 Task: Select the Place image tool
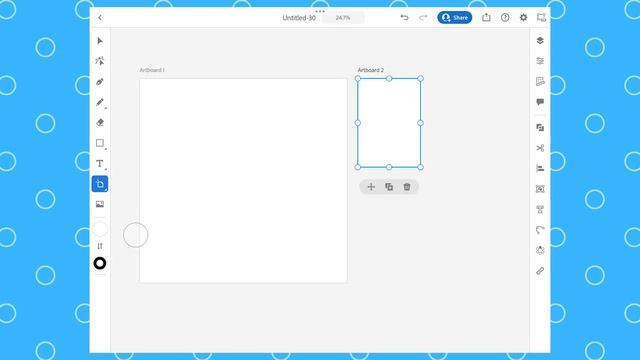click(x=100, y=204)
